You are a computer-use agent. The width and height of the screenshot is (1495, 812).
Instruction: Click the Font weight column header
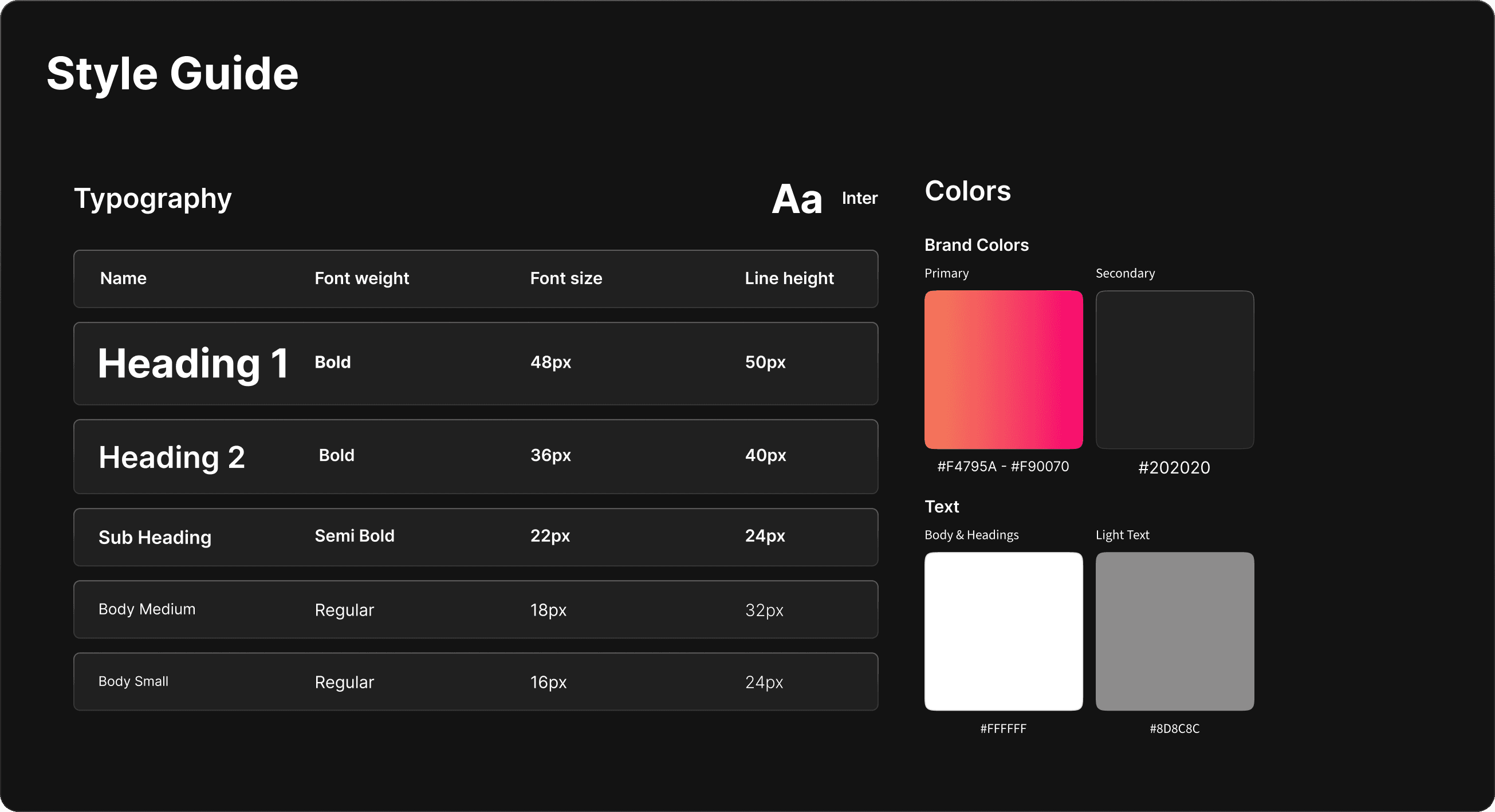tap(361, 278)
